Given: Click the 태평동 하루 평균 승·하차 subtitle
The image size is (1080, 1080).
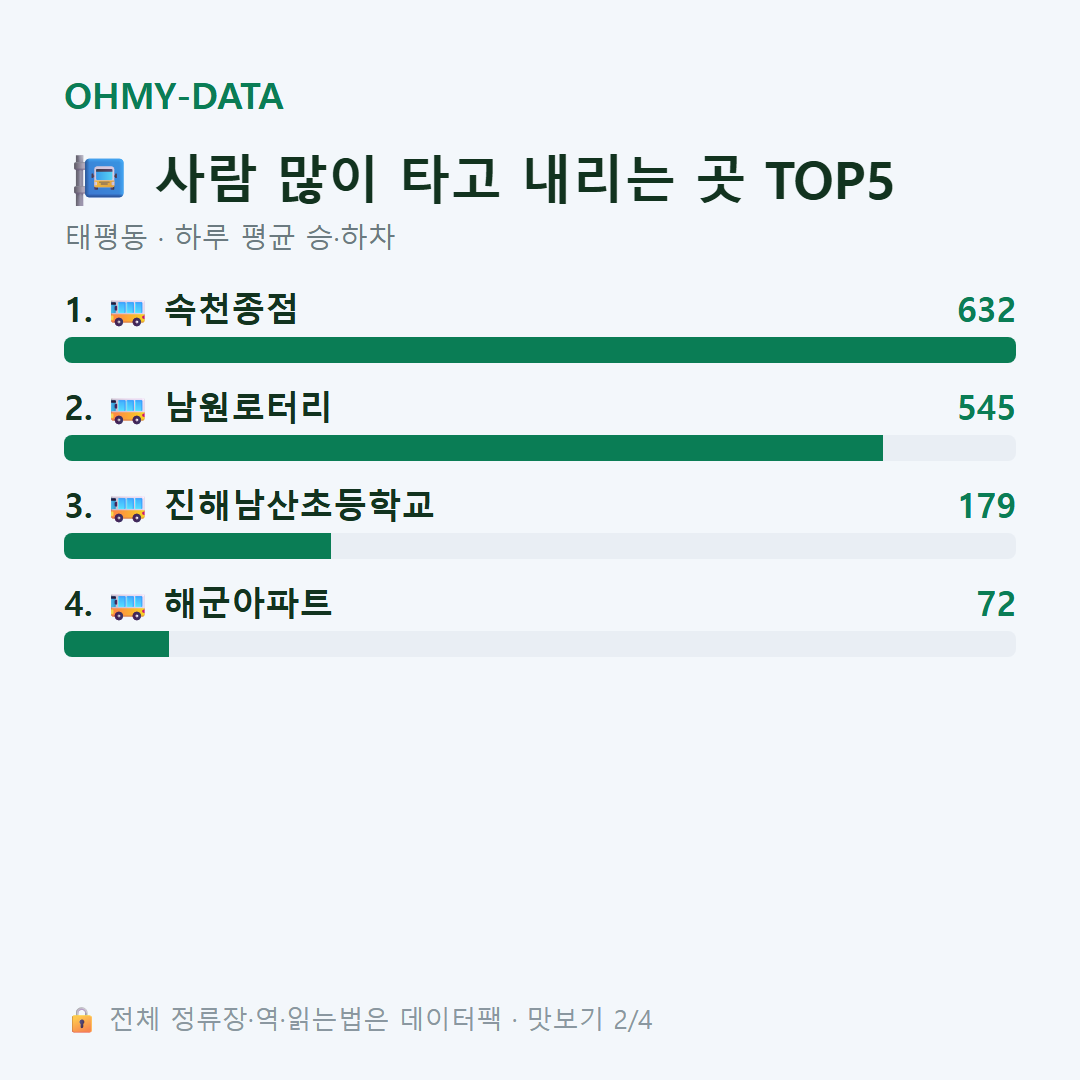Looking at the screenshot, I should click(230, 237).
